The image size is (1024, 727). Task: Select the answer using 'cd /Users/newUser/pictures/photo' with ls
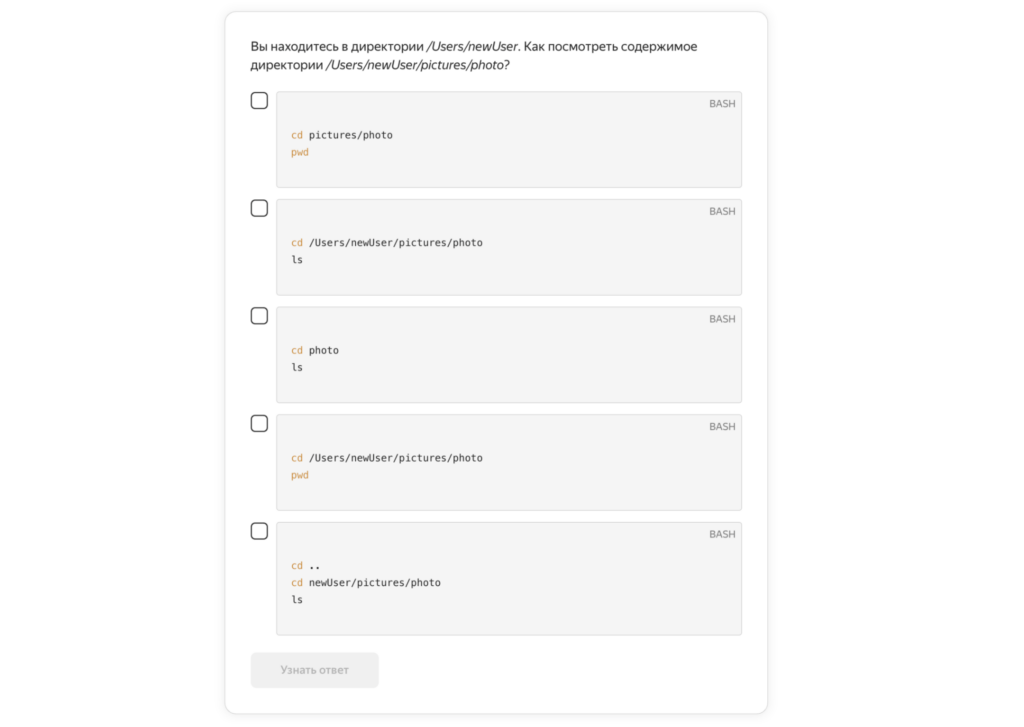[x=259, y=208]
